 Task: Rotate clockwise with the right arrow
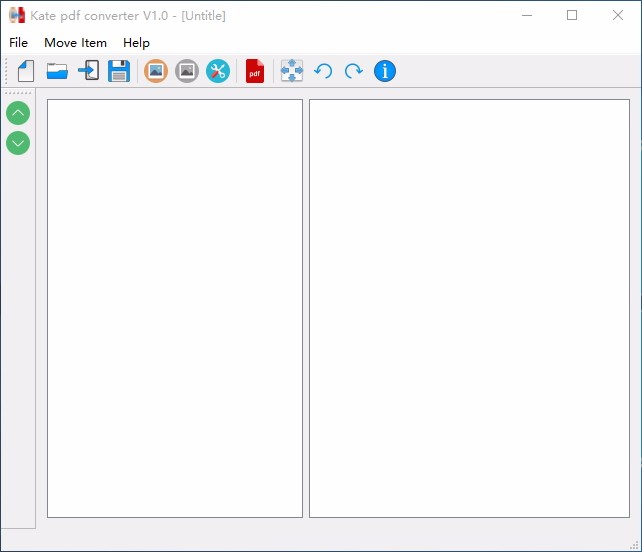(354, 71)
